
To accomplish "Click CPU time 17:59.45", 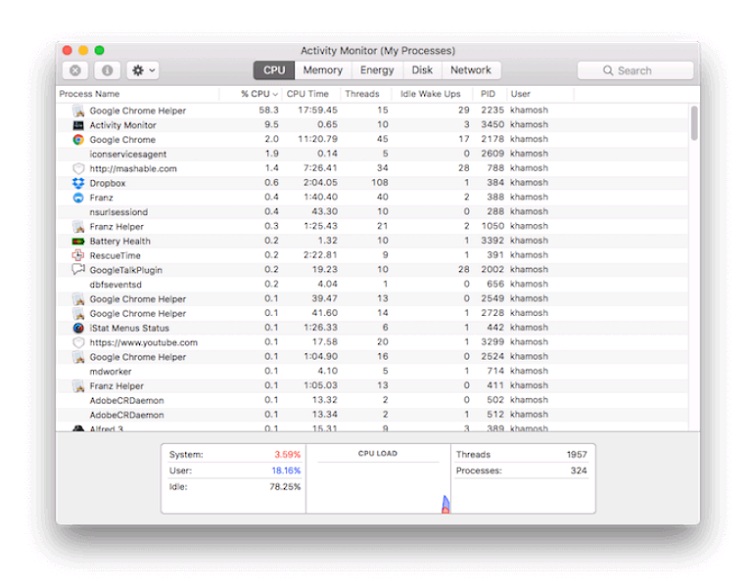I will (x=318, y=110).
